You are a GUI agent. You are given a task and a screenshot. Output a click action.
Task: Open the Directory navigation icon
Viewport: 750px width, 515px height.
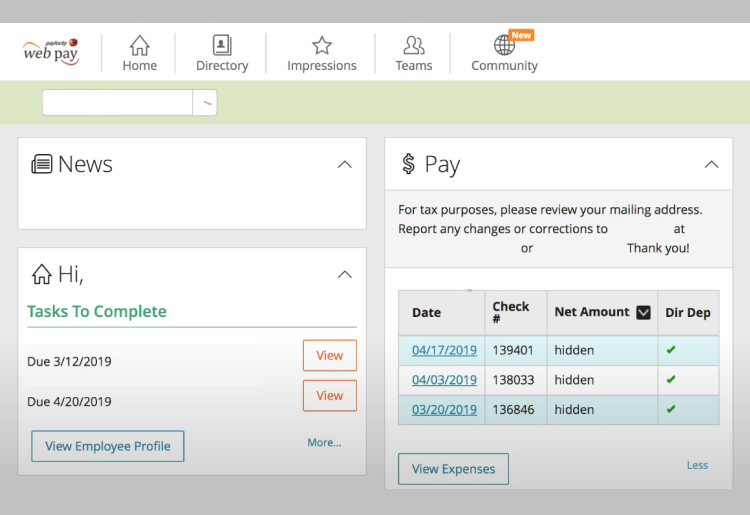click(x=222, y=46)
